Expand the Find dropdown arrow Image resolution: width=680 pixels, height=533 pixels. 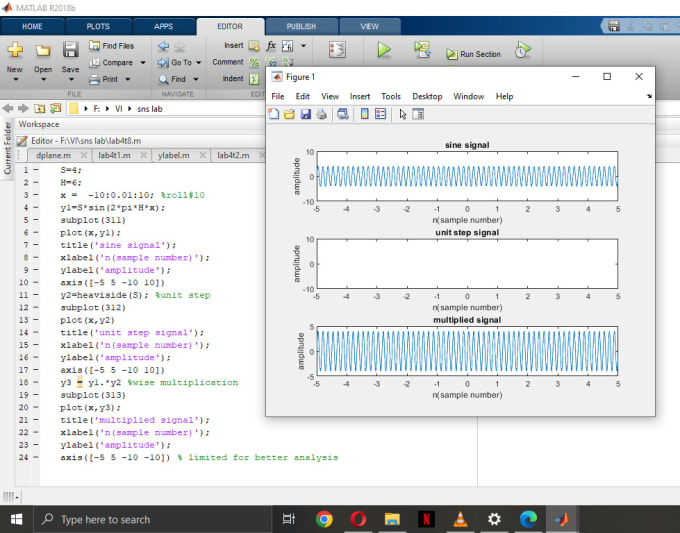[196, 79]
